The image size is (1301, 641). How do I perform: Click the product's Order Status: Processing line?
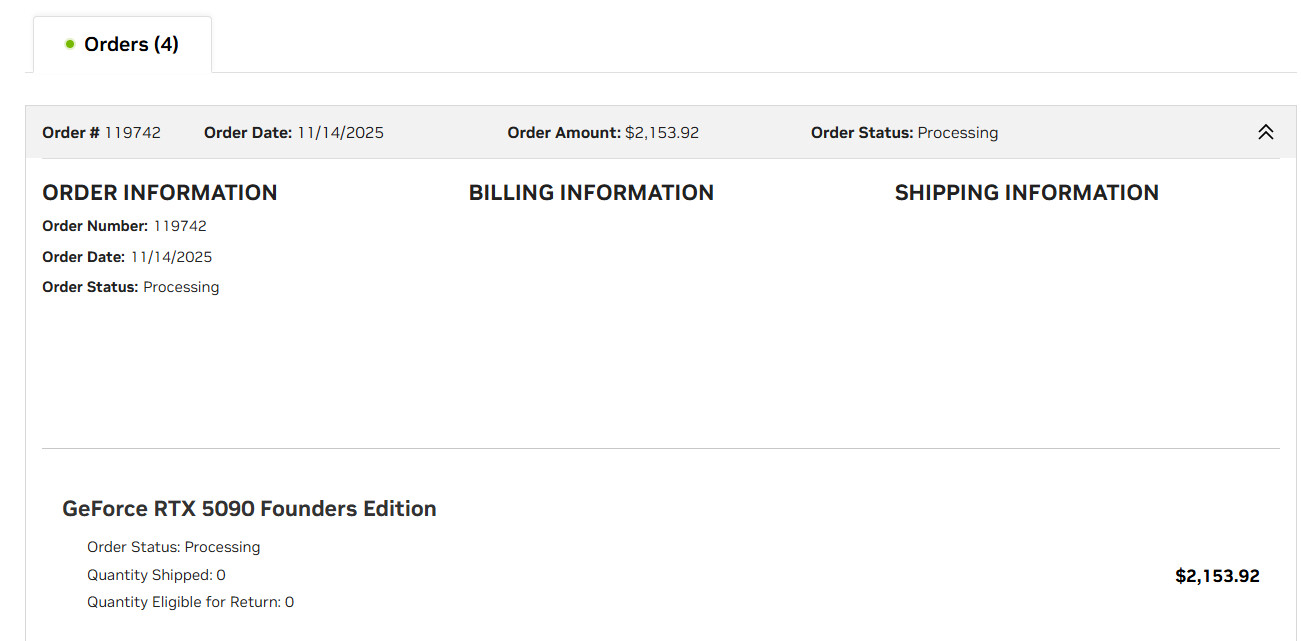(x=173, y=547)
